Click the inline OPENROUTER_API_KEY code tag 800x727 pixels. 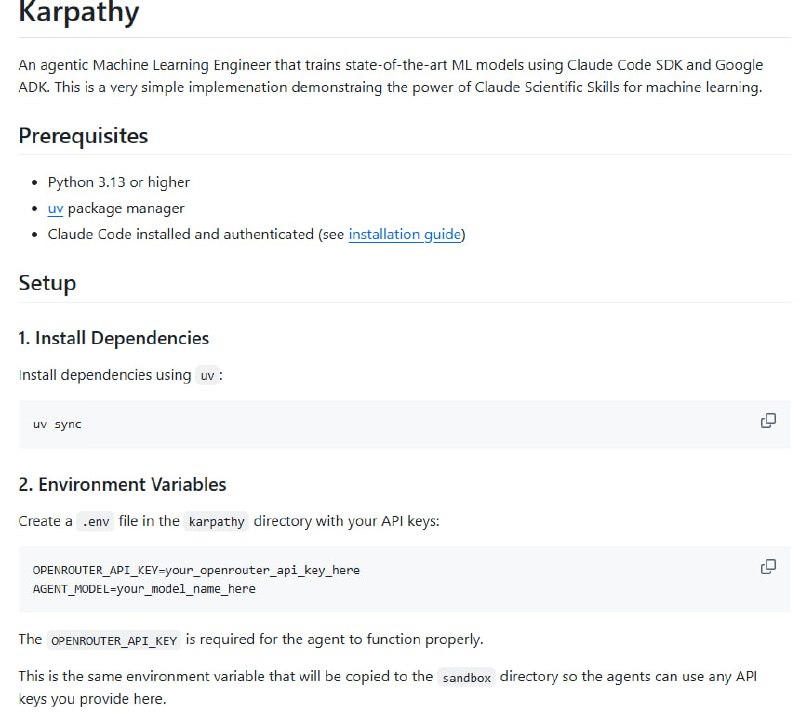pos(113,639)
